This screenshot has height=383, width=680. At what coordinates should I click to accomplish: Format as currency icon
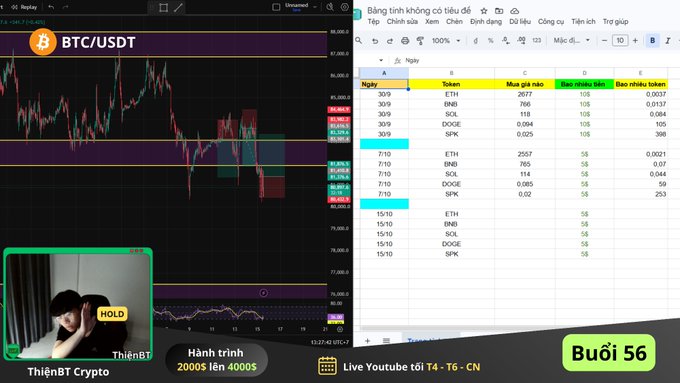coord(476,41)
